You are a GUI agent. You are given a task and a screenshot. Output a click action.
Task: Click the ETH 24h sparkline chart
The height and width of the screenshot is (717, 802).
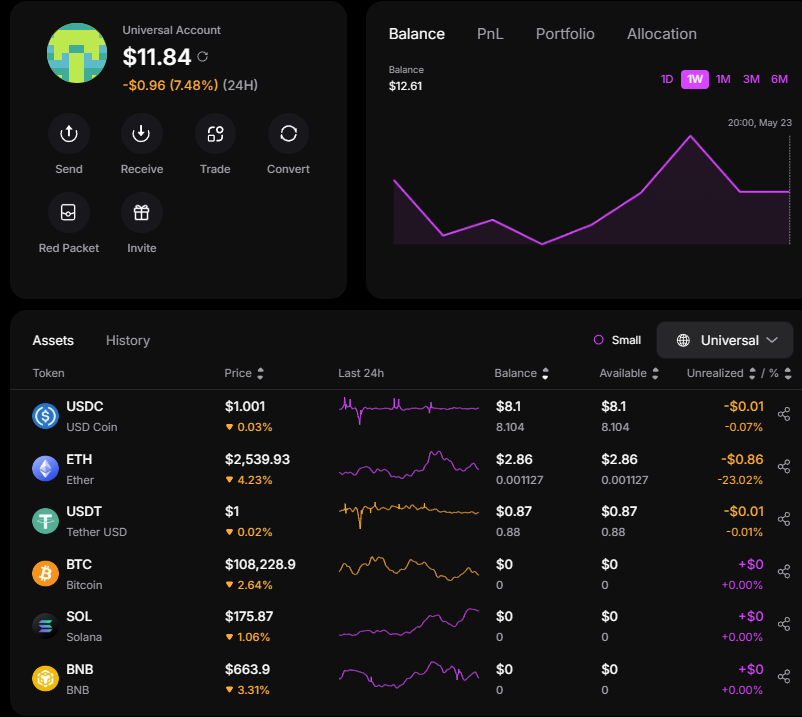pos(409,465)
